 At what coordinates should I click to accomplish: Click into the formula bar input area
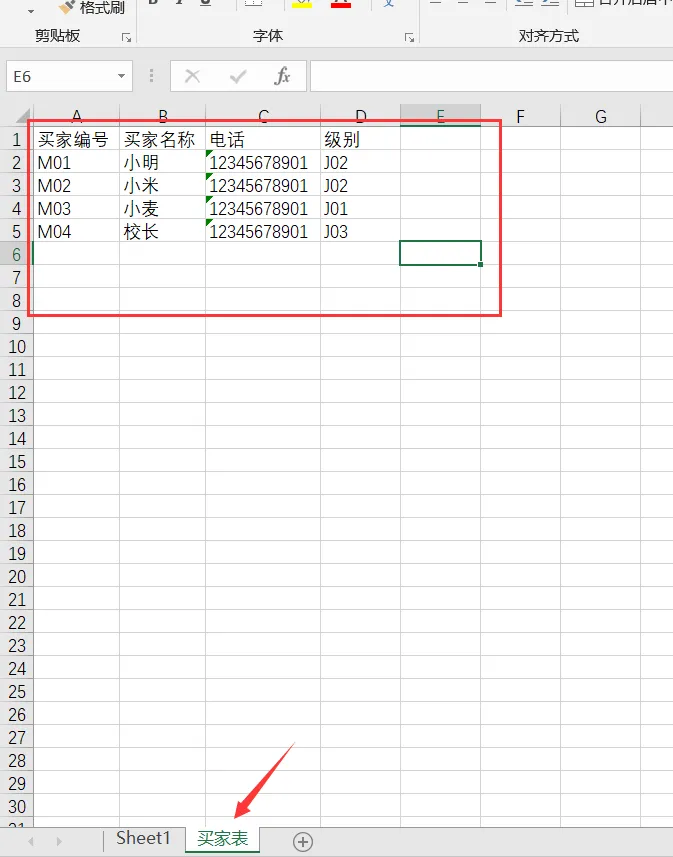click(491, 76)
